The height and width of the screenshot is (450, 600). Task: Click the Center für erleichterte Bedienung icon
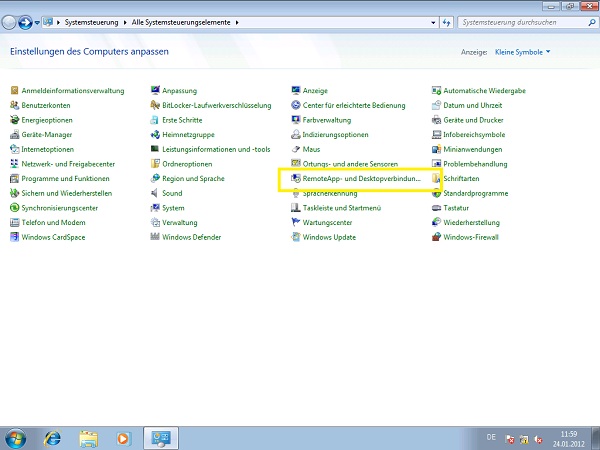tap(295, 105)
